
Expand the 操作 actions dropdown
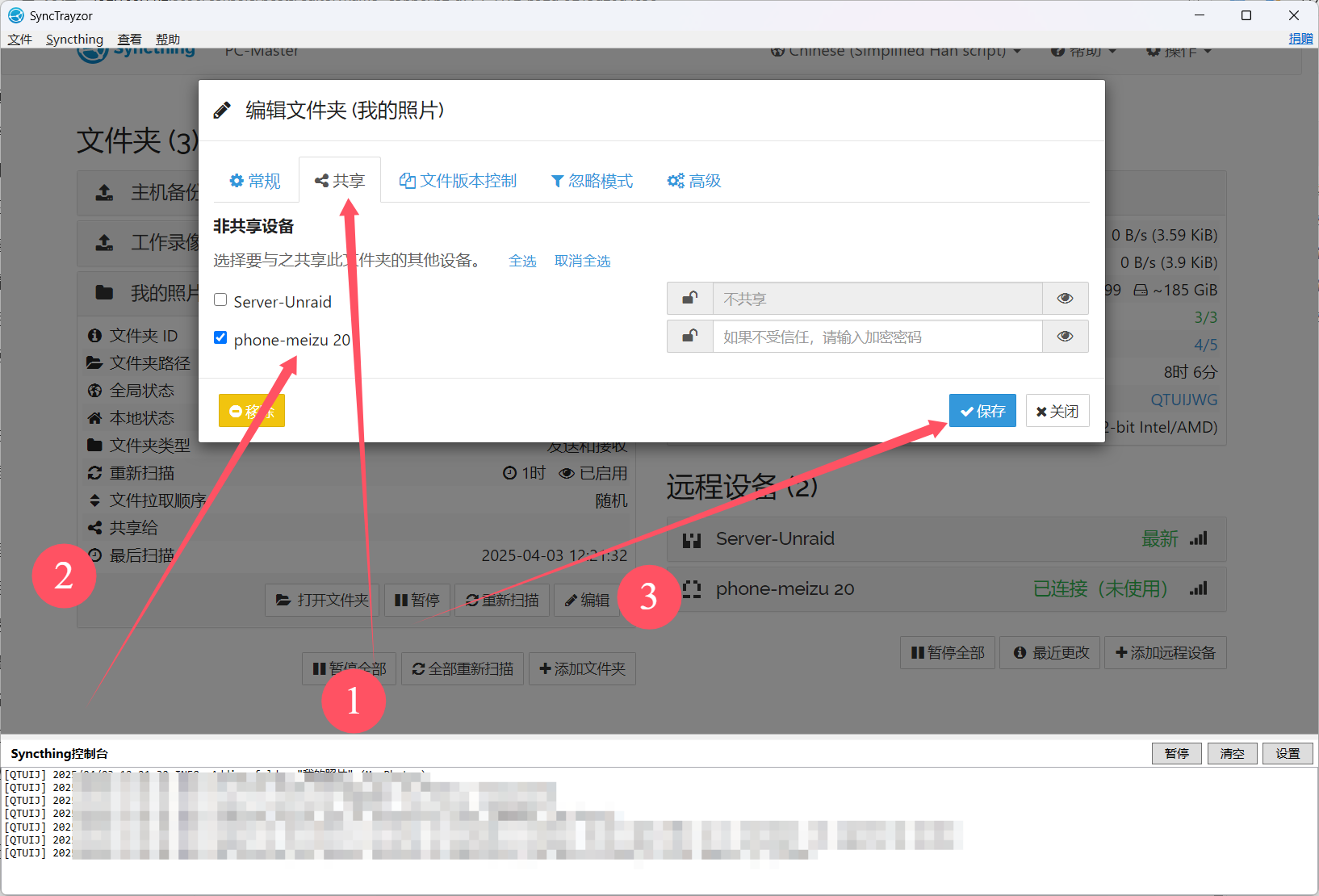coord(1179,52)
